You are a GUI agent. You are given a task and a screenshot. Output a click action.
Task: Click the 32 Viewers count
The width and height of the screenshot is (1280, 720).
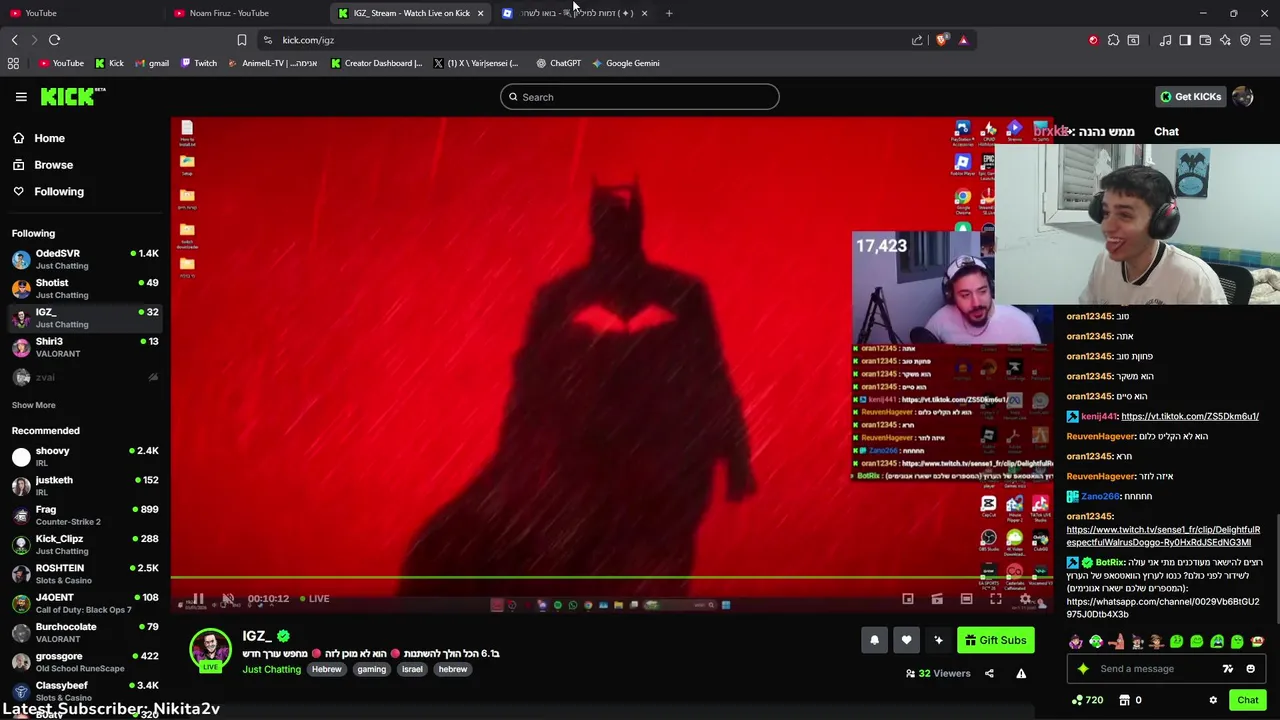938,673
